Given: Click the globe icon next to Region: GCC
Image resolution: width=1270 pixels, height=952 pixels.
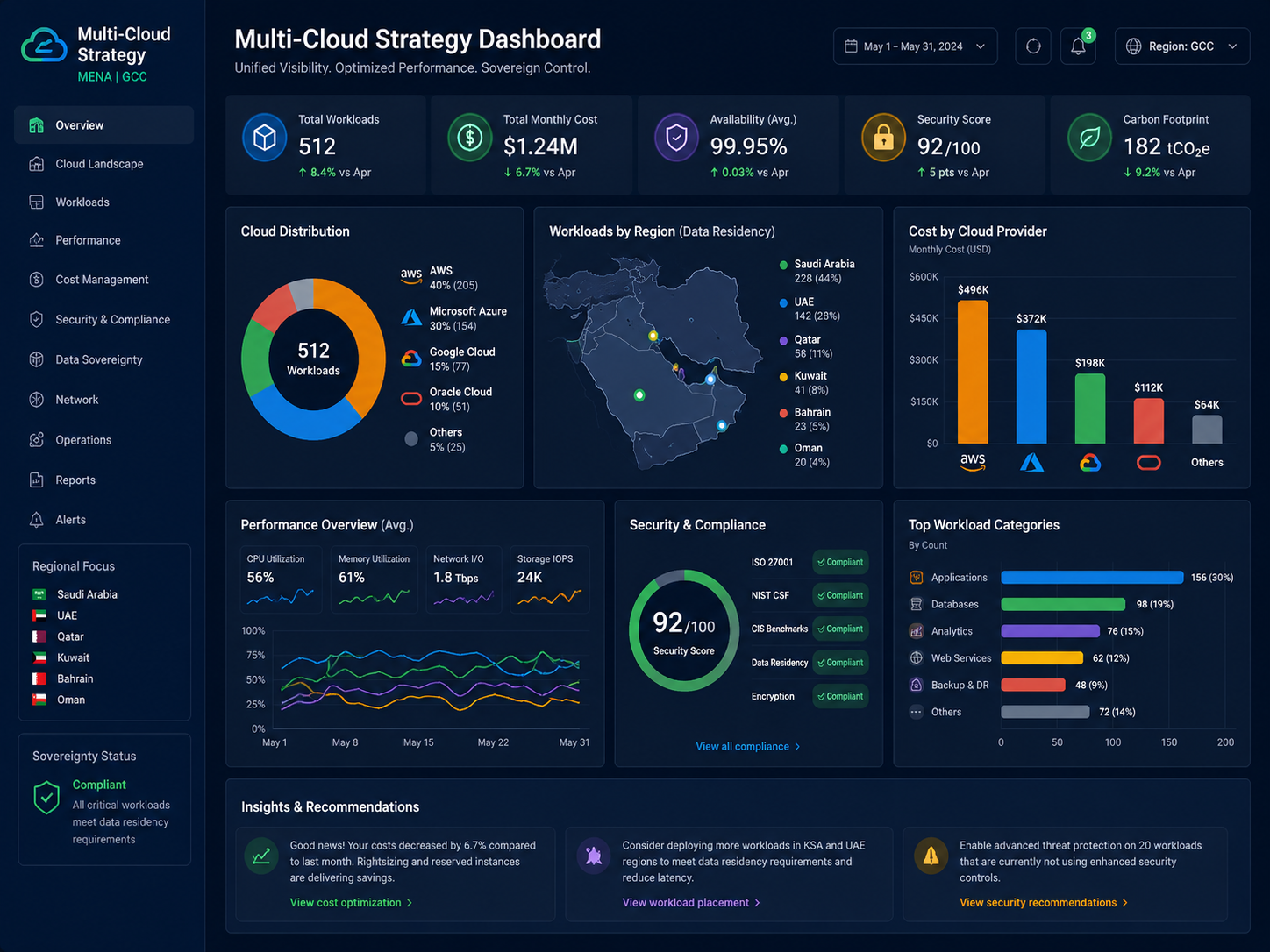Looking at the screenshot, I should 1133,46.
